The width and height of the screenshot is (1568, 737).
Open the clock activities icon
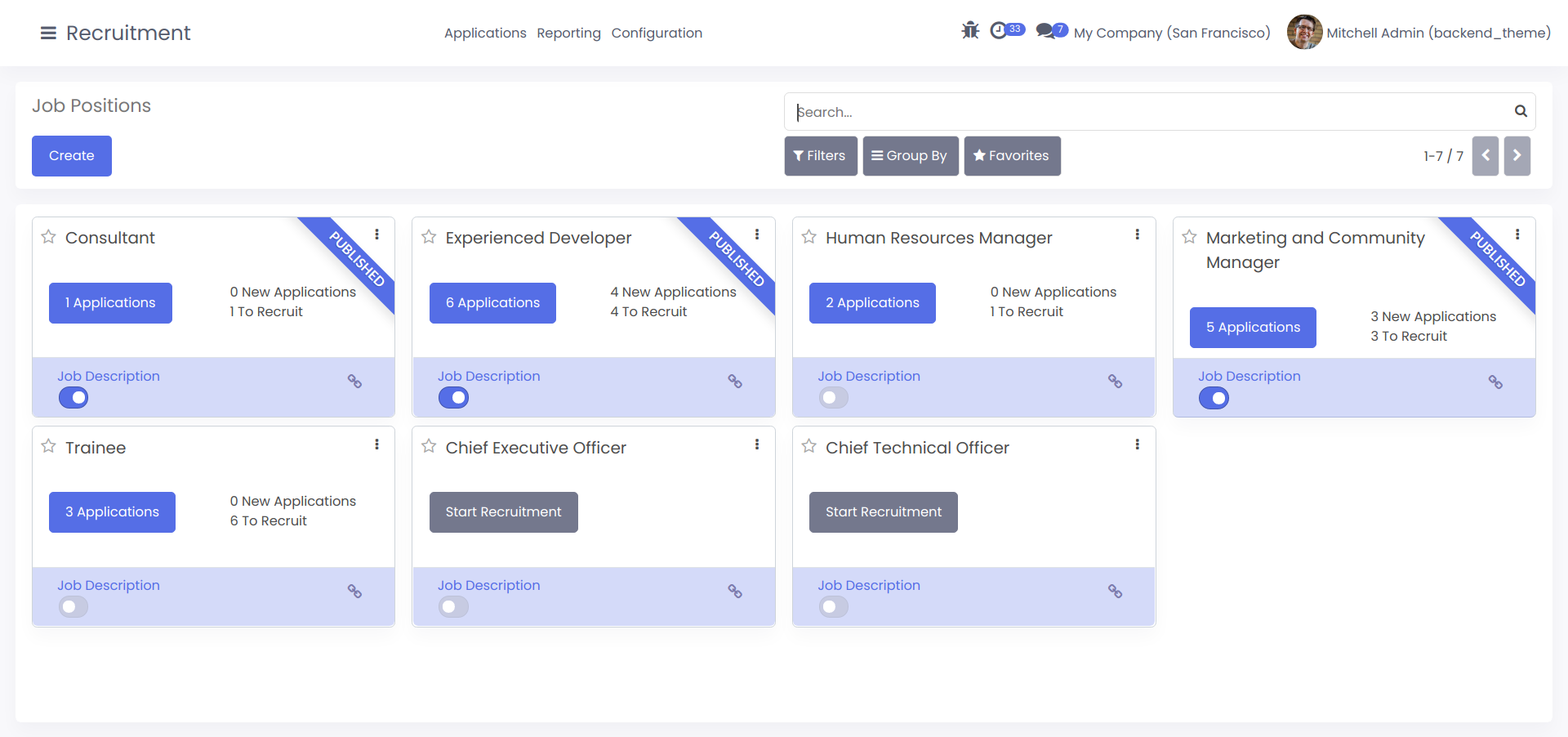click(999, 31)
